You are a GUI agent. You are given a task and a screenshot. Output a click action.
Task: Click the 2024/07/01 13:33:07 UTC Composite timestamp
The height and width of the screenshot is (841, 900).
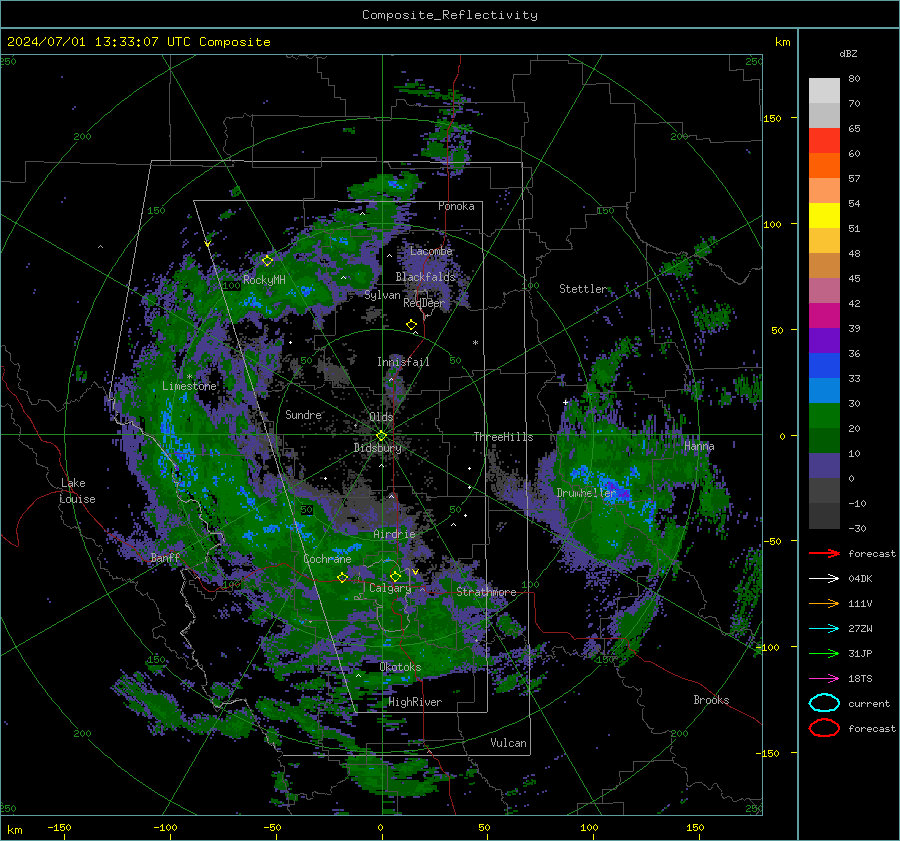pos(138,42)
